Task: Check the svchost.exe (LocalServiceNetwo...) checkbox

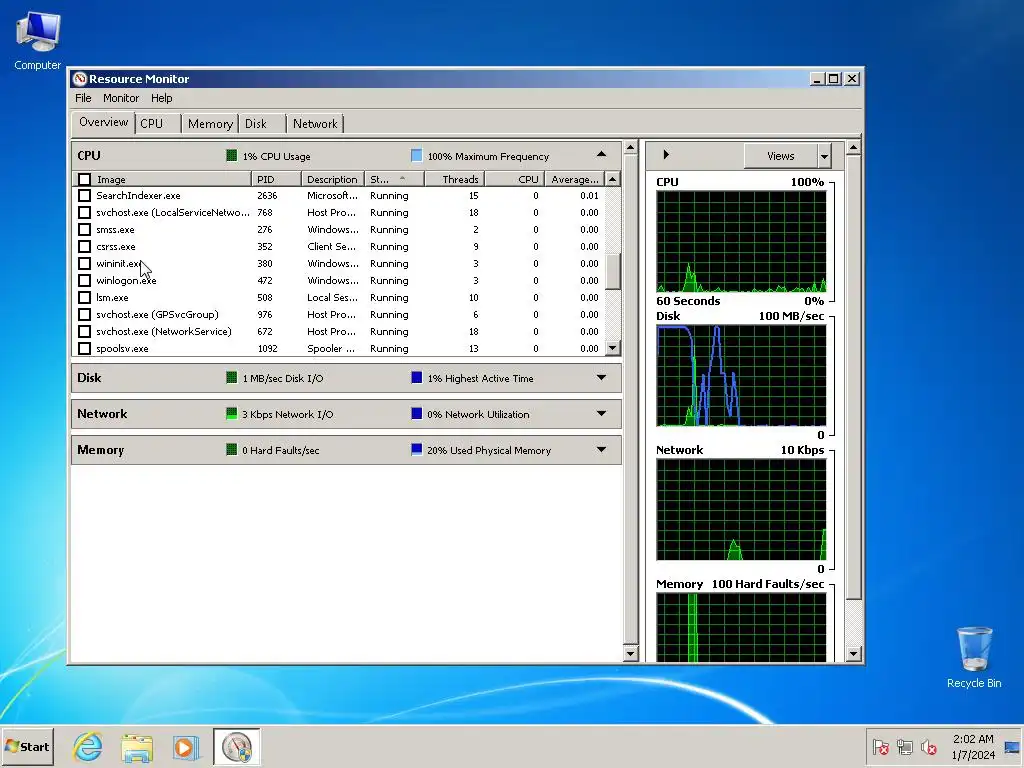Action: tap(84, 212)
